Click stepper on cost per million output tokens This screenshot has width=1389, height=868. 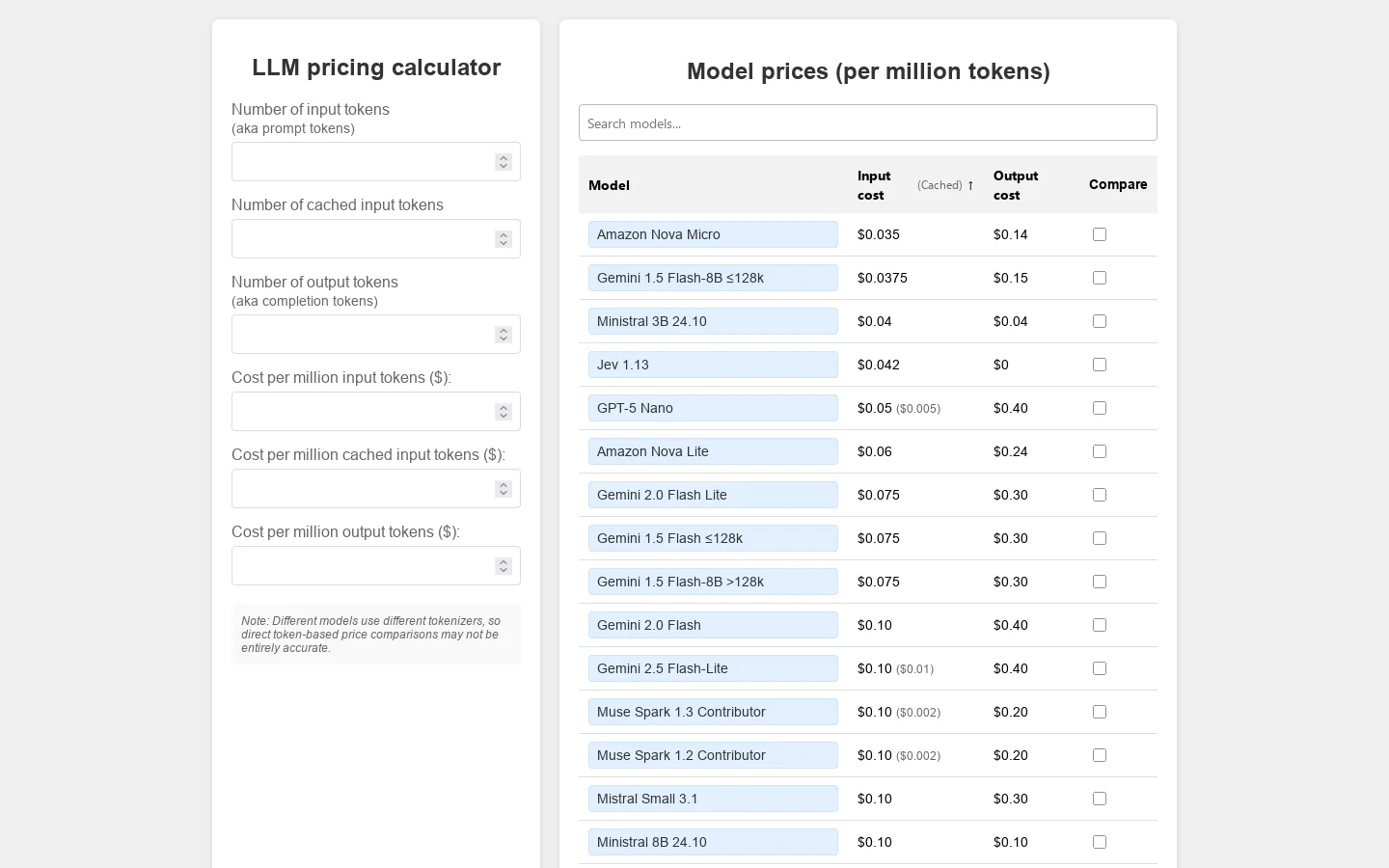504,566
